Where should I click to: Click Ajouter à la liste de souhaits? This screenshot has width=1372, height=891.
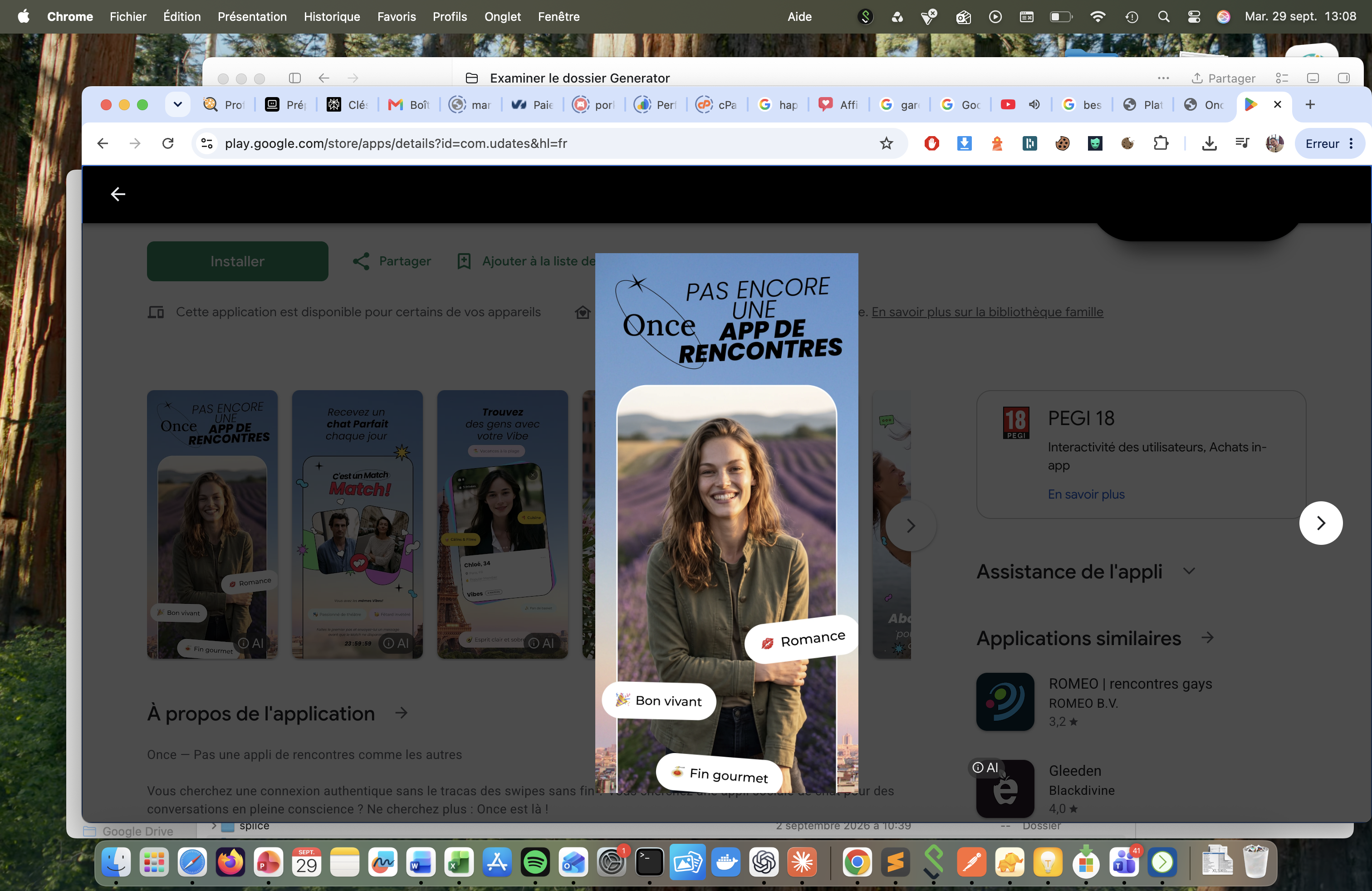[526, 261]
